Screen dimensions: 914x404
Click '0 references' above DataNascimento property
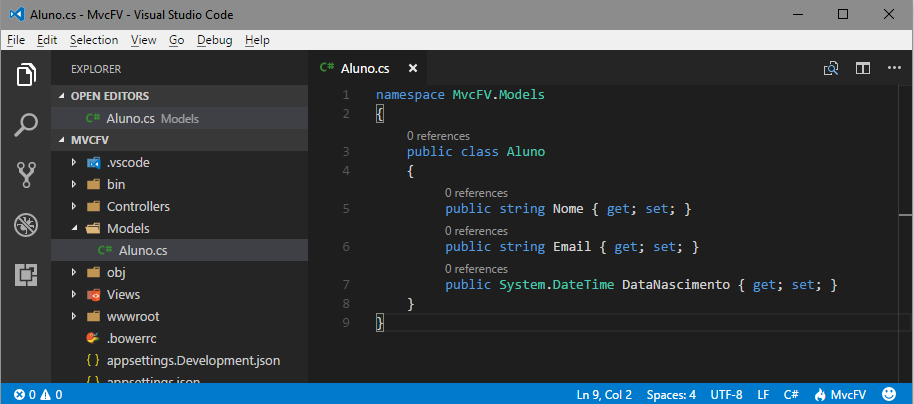tap(476, 269)
